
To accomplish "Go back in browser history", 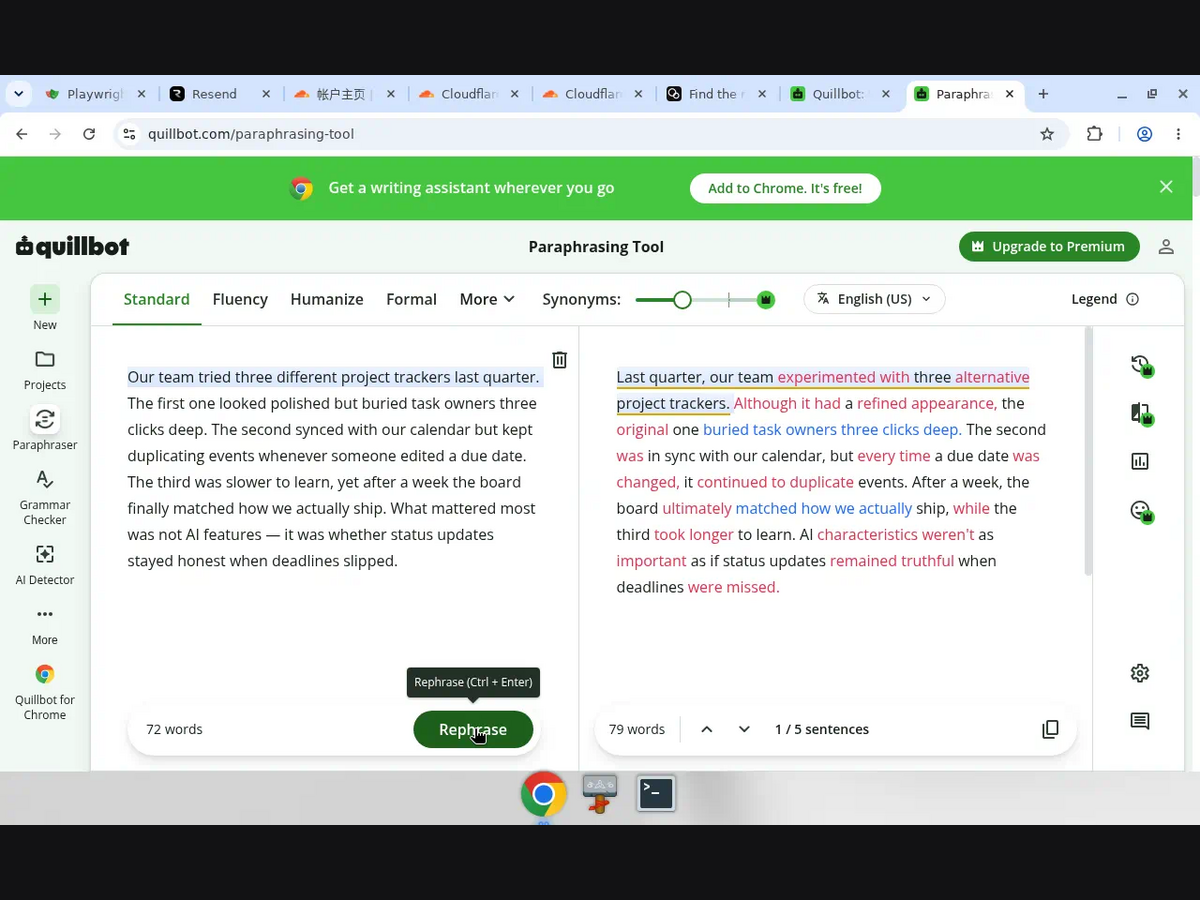I will (x=22, y=134).
